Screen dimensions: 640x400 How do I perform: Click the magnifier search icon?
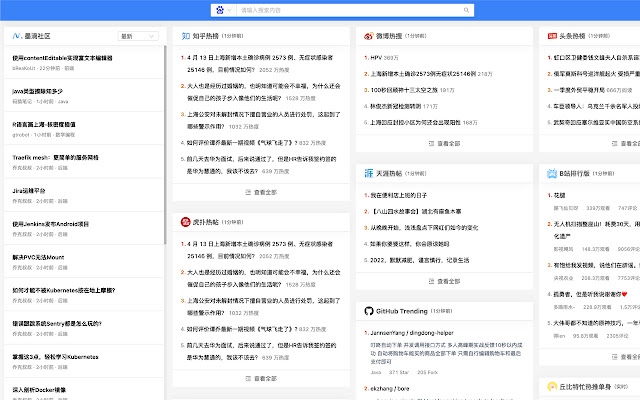pos(466,10)
